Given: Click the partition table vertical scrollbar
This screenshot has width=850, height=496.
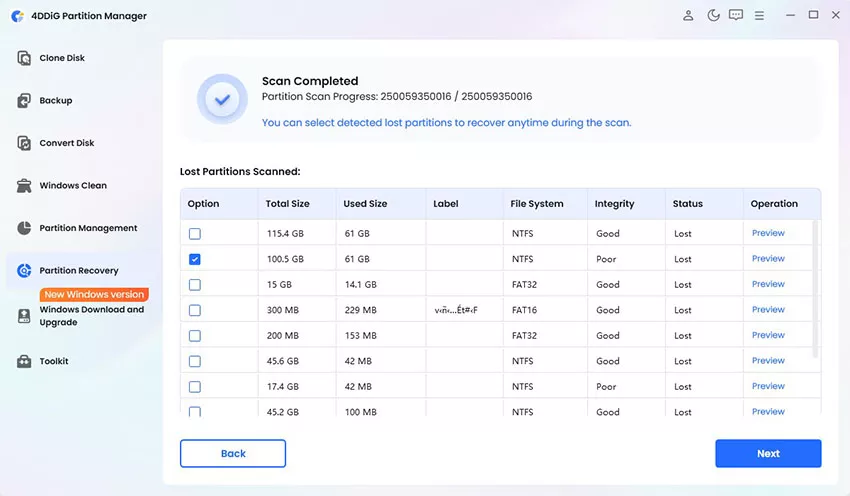Looking at the screenshot, I should tap(815, 288).
